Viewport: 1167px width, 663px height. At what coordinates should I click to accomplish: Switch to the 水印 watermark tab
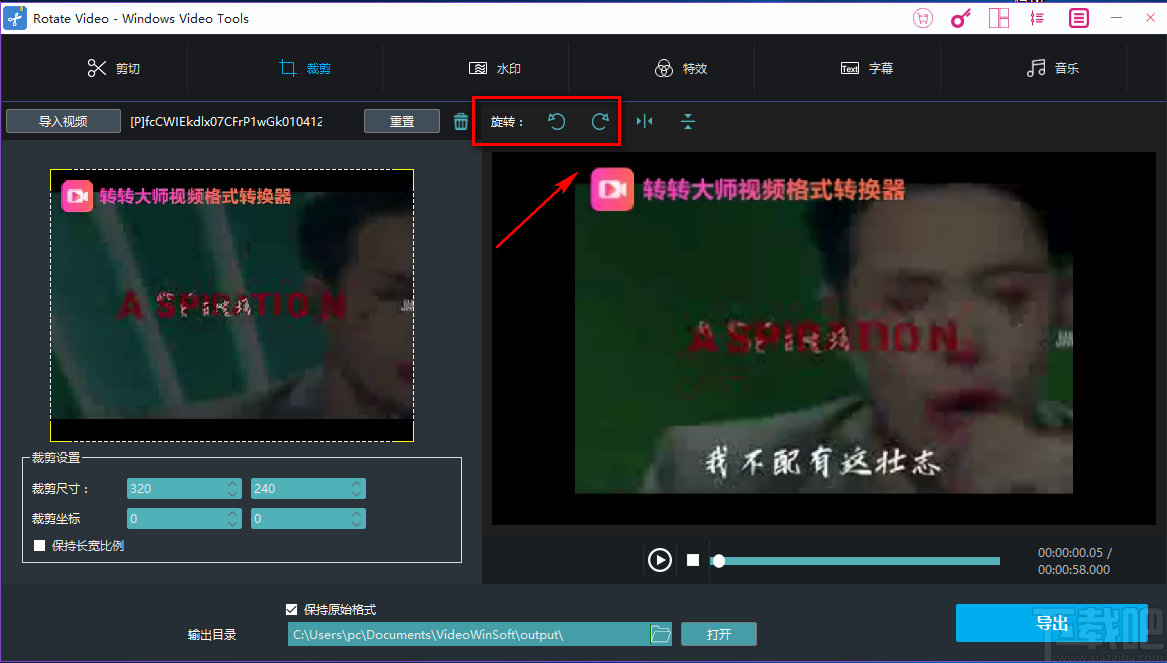494,68
